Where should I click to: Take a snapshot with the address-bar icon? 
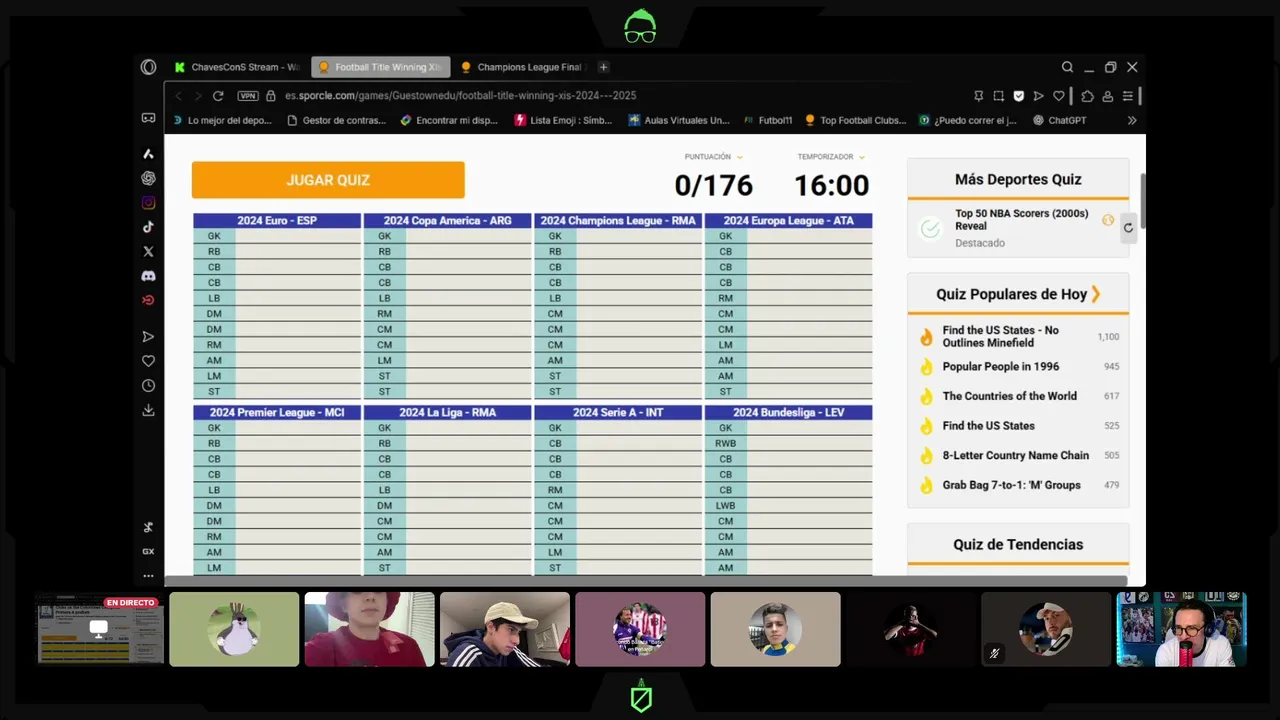tap(998, 96)
